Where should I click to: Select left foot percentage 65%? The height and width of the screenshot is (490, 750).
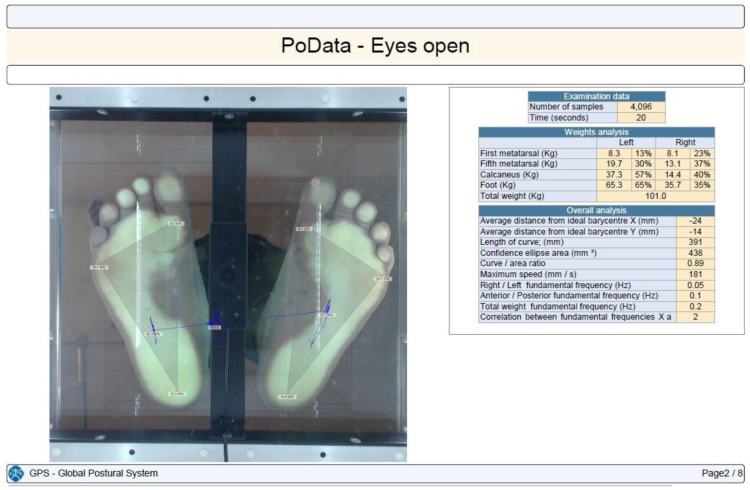(643, 185)
